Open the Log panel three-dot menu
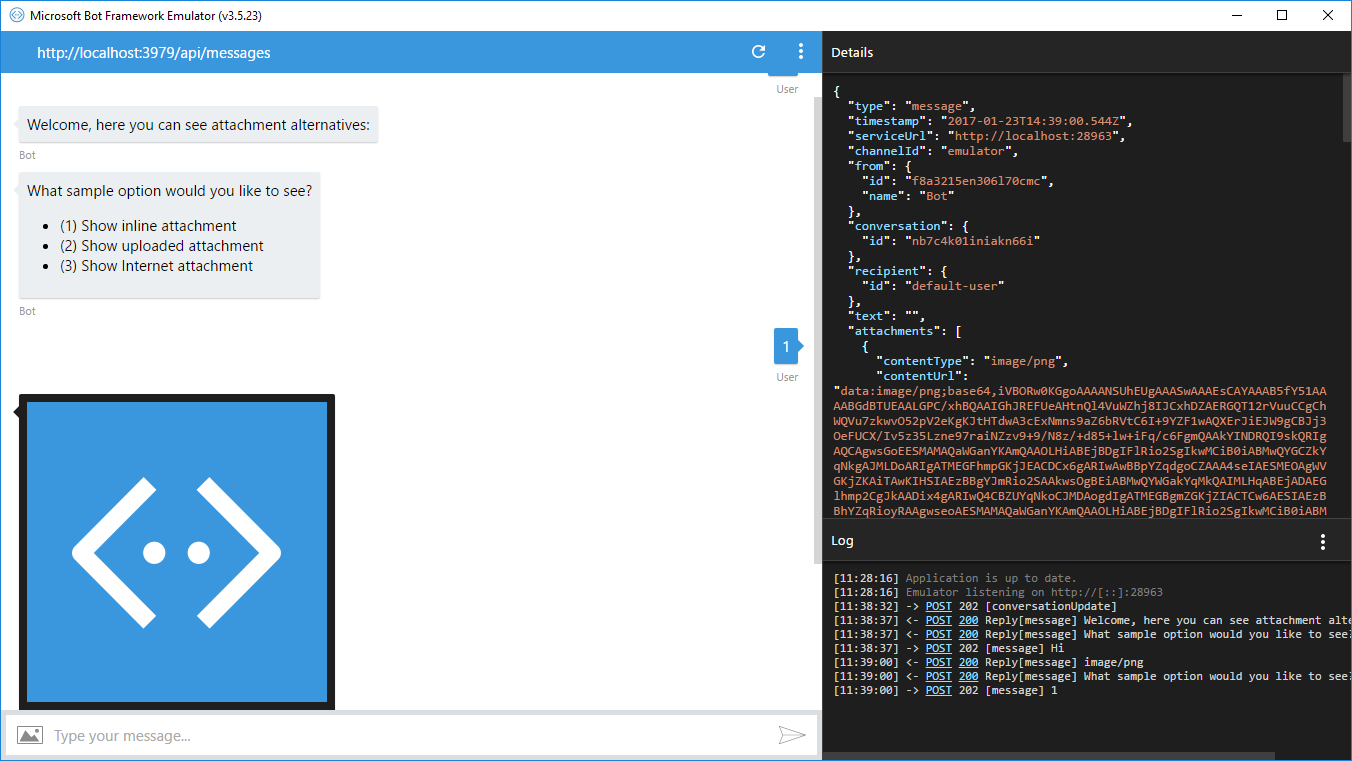The width and height of the screenshot is (1352, 761). [1323, 542]
